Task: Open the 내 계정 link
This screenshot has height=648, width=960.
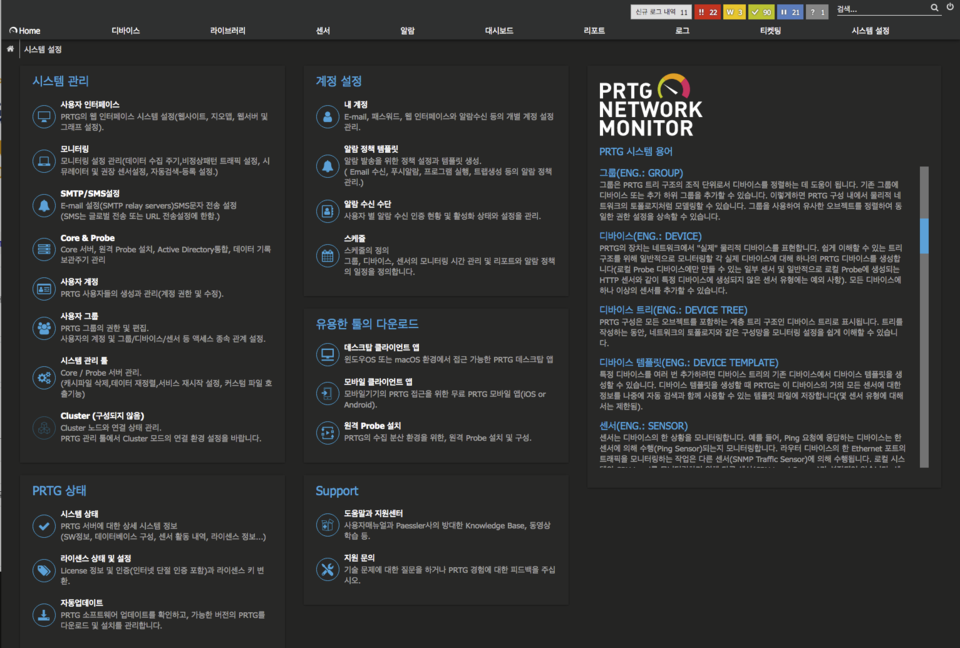Action: tap(356, 105)
